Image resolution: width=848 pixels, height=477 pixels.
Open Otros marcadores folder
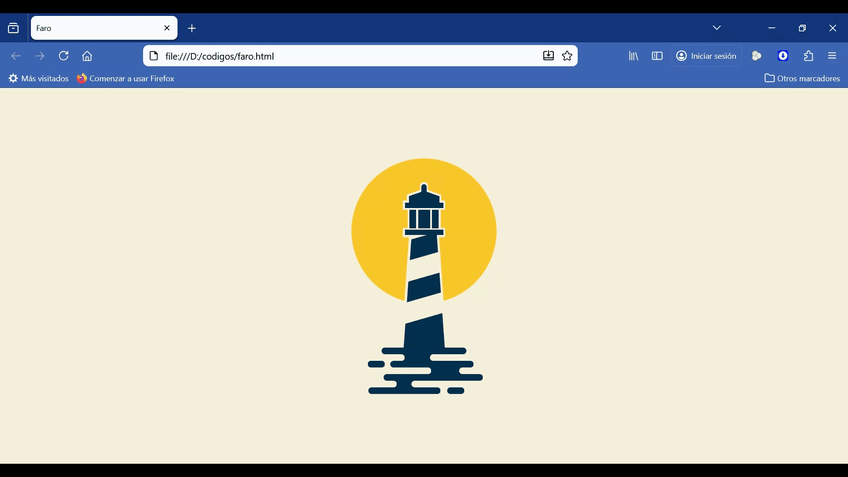point(802,78)
